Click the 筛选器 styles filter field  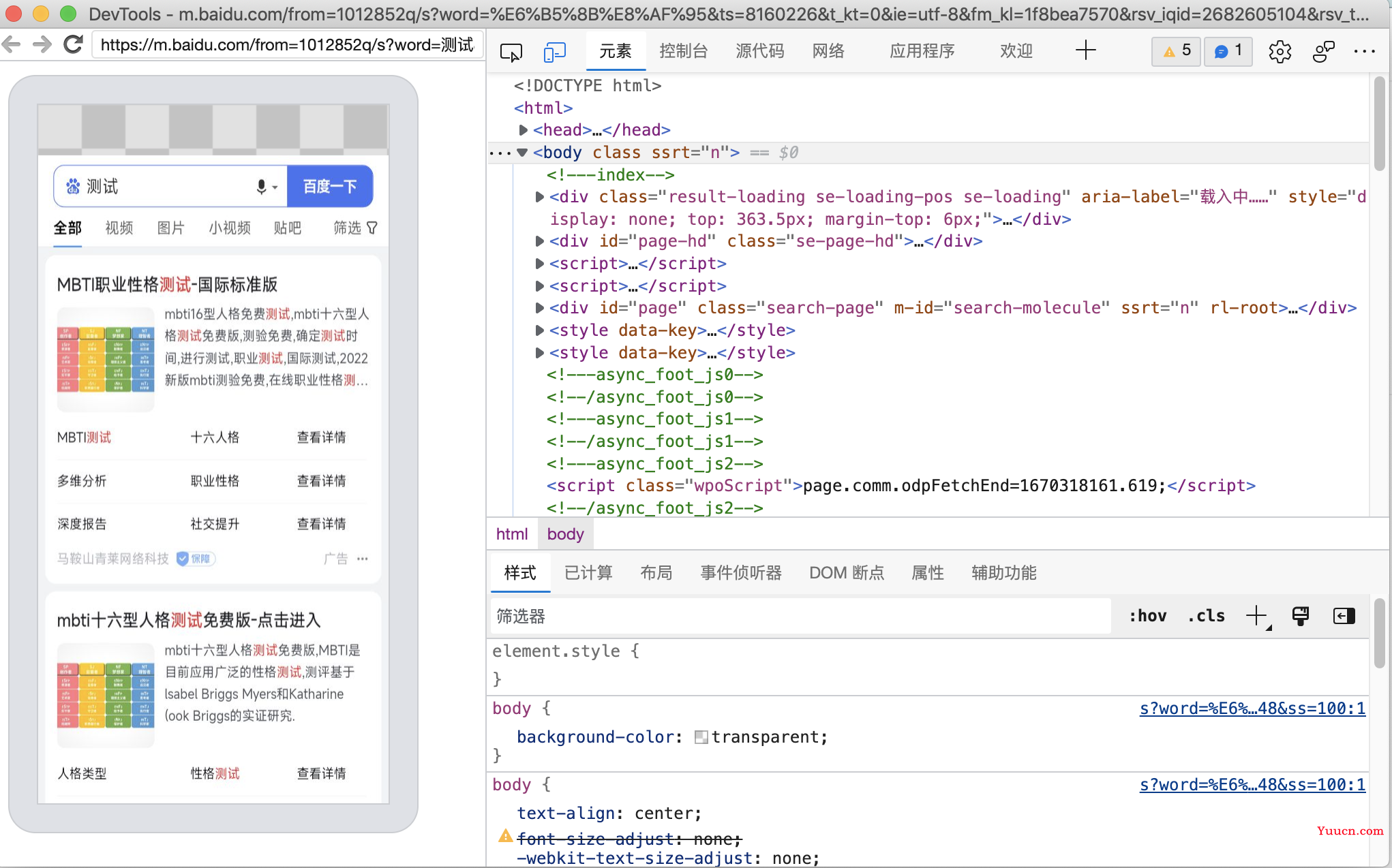pos(800,616)
